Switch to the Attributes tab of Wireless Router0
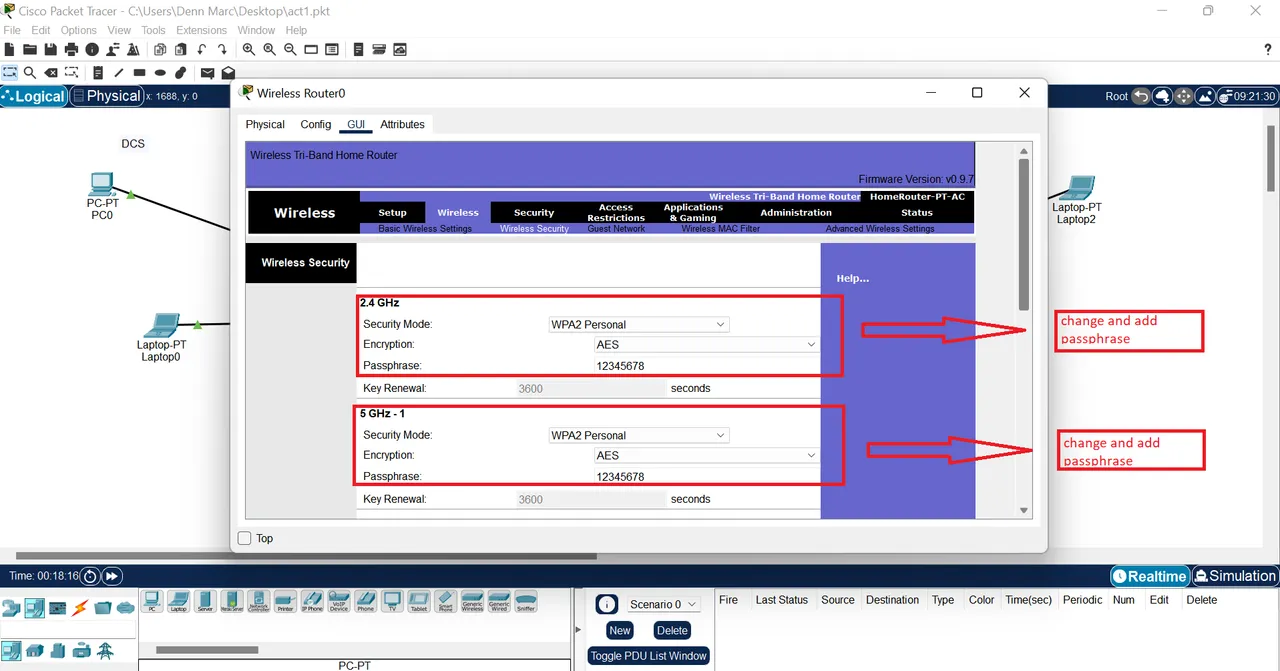 [x=402, y=124]
